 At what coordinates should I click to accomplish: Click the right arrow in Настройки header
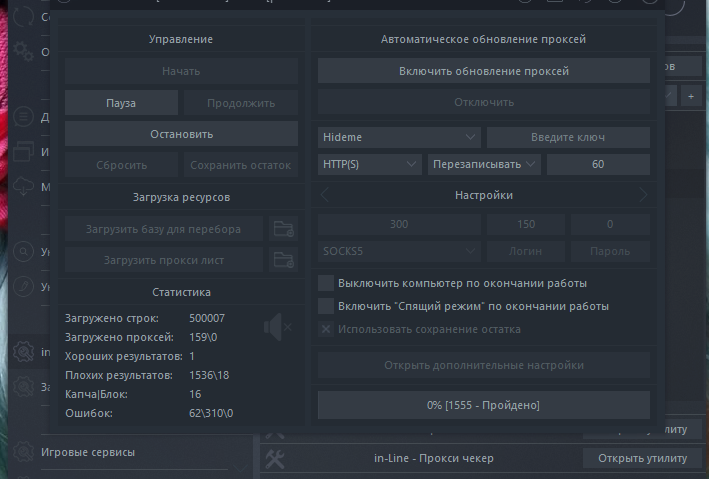(643, 195)
